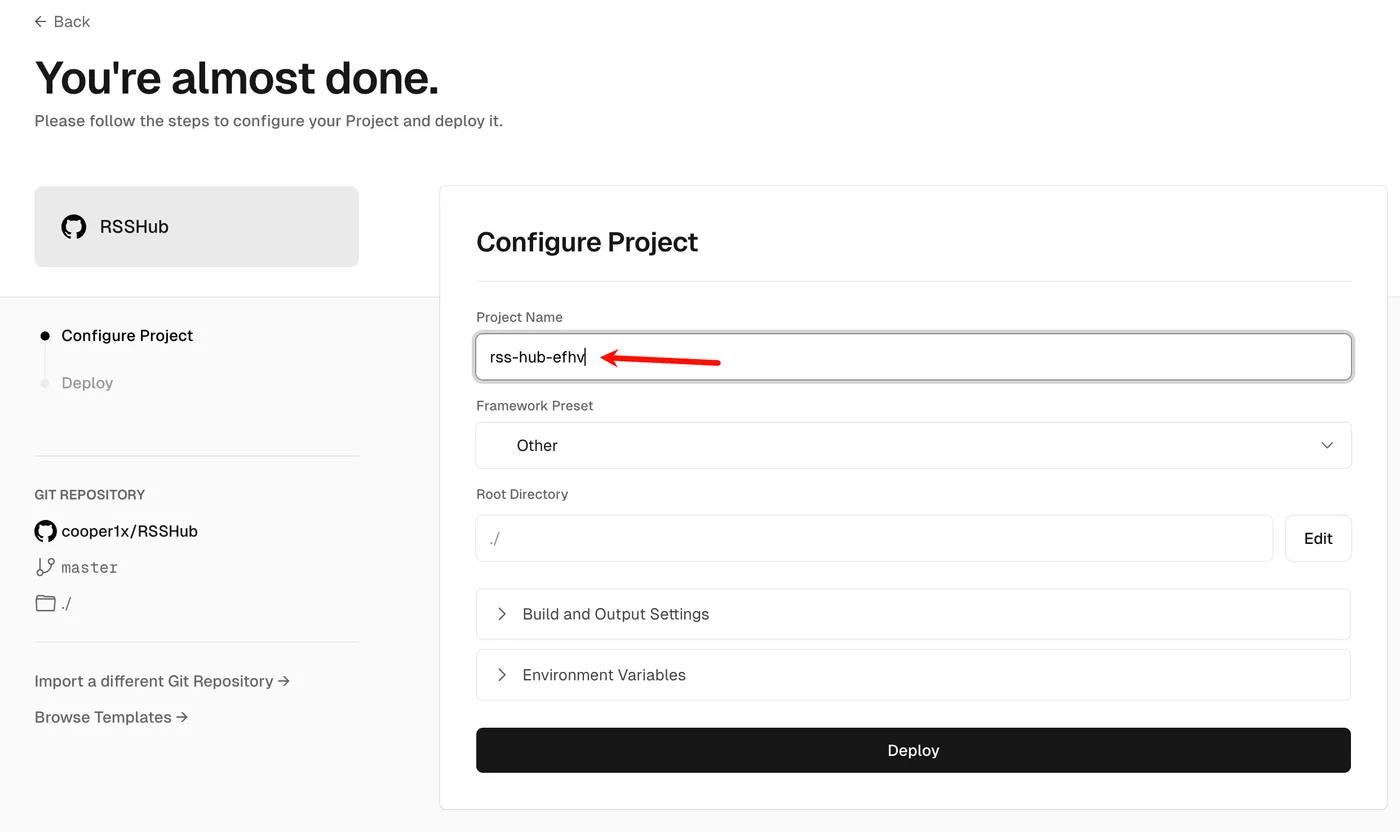Viewport: 1400px width, 832px height.
Task: Click Edit next to Root Directory
Action: tap(1318, 538)
